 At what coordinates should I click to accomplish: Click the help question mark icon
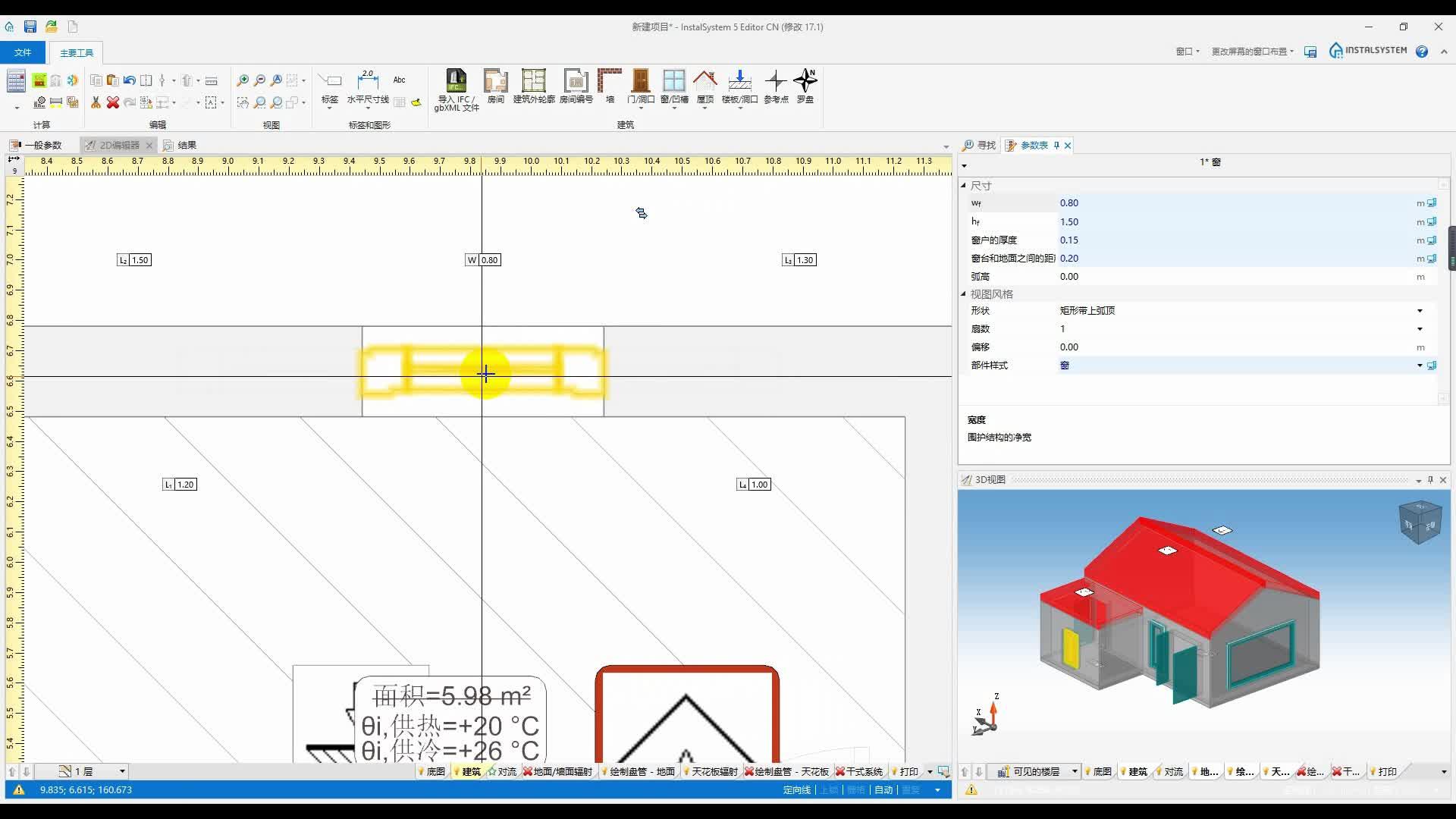(x=1422, y=52)
